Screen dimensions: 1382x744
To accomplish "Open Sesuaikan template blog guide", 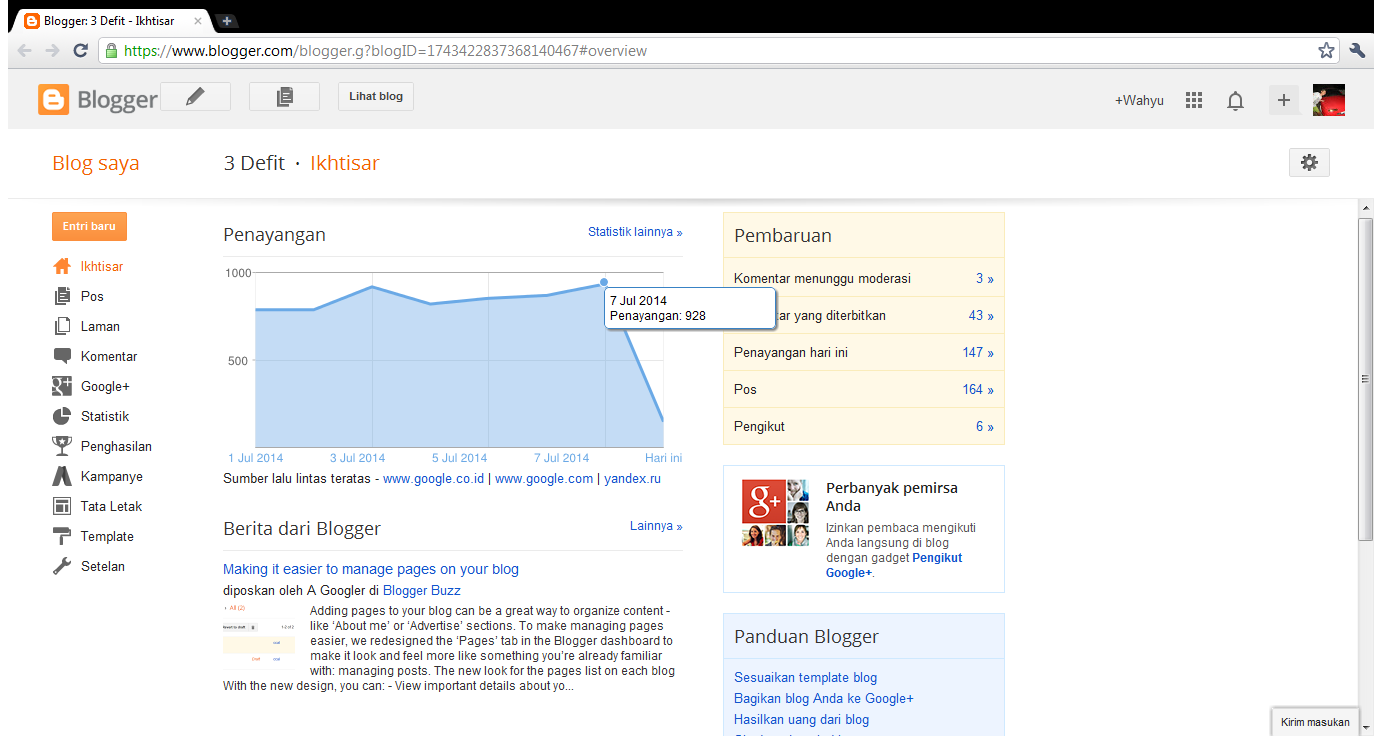I will [x=805, y=678].
